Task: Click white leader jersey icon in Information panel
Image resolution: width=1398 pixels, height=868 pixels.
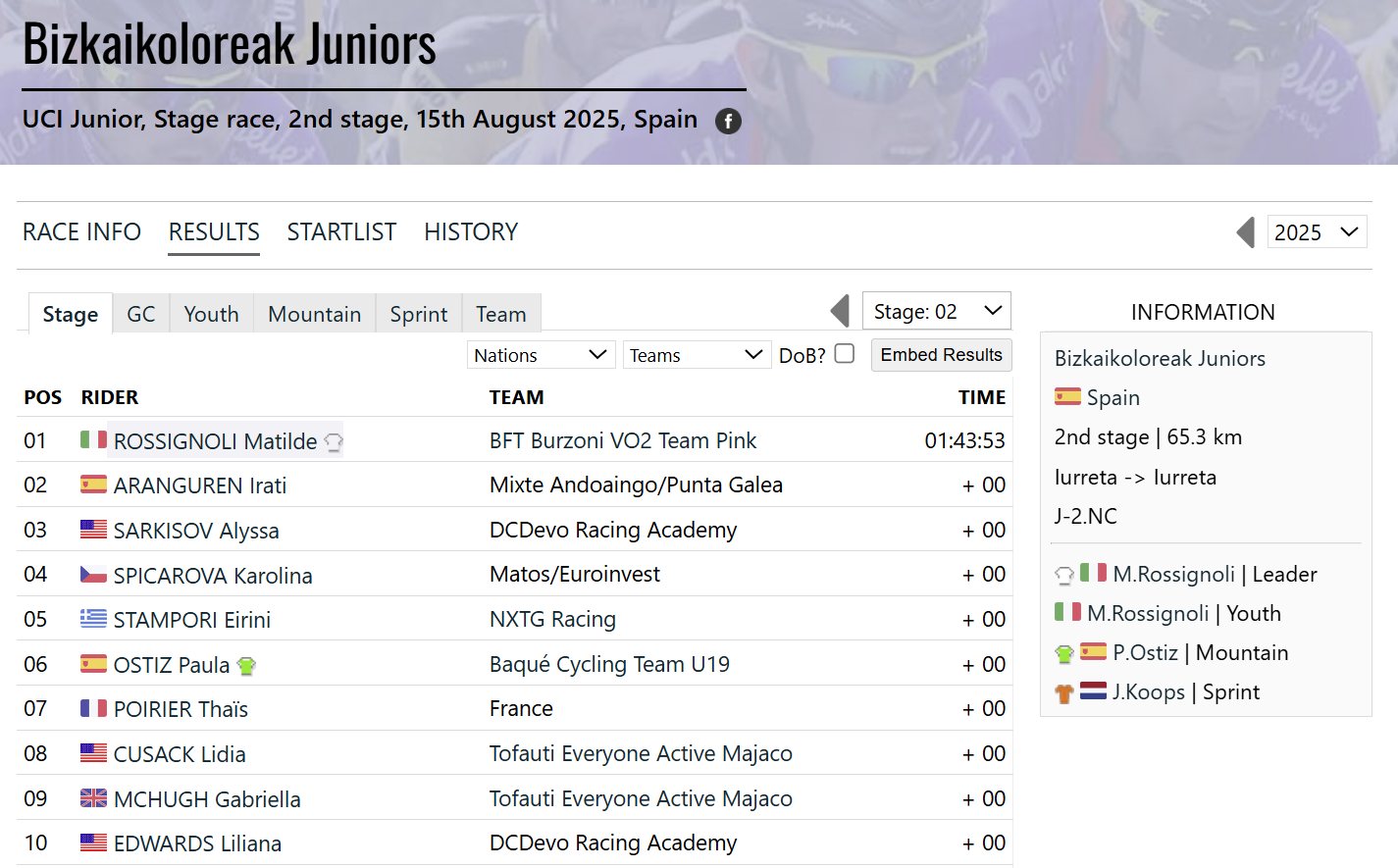Action: (1064, 575)
